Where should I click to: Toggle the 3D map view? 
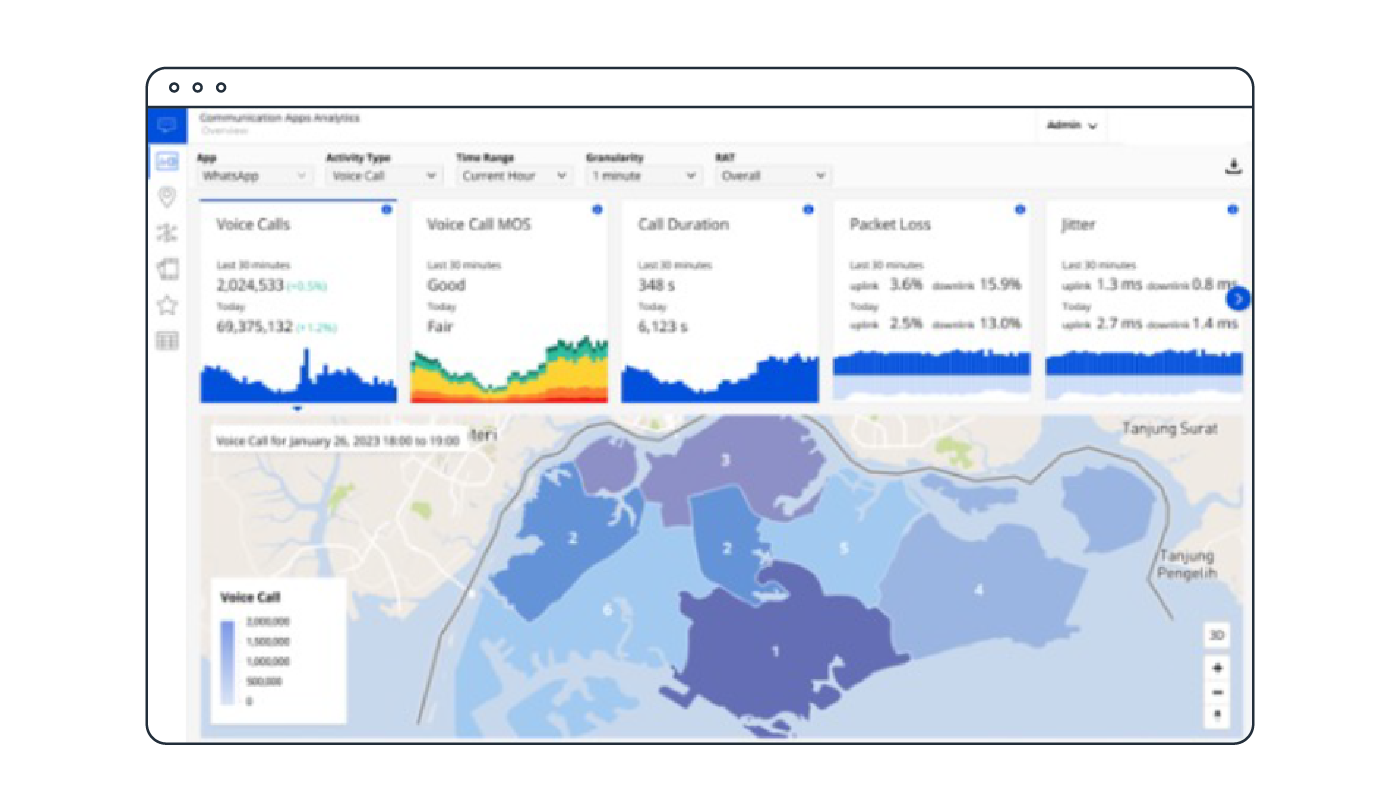(1217, 635)
